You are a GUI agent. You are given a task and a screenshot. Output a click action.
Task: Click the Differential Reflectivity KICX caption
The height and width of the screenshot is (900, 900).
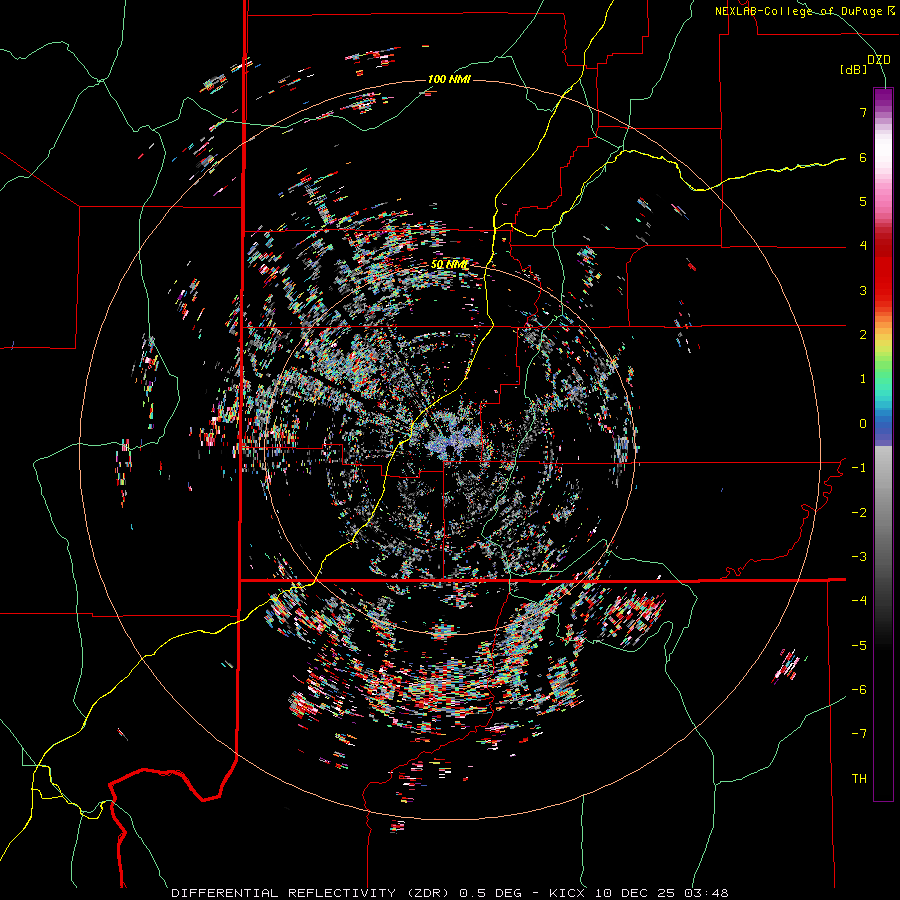[x=450, y=893]
